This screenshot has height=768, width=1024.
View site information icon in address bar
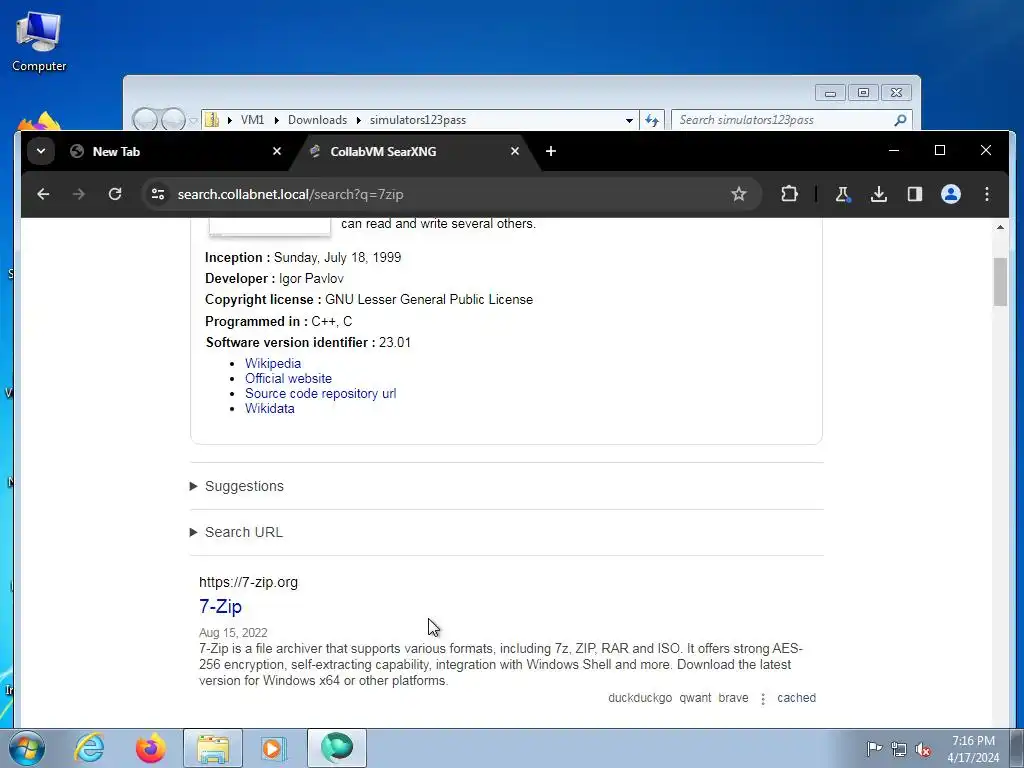[158, 194]
